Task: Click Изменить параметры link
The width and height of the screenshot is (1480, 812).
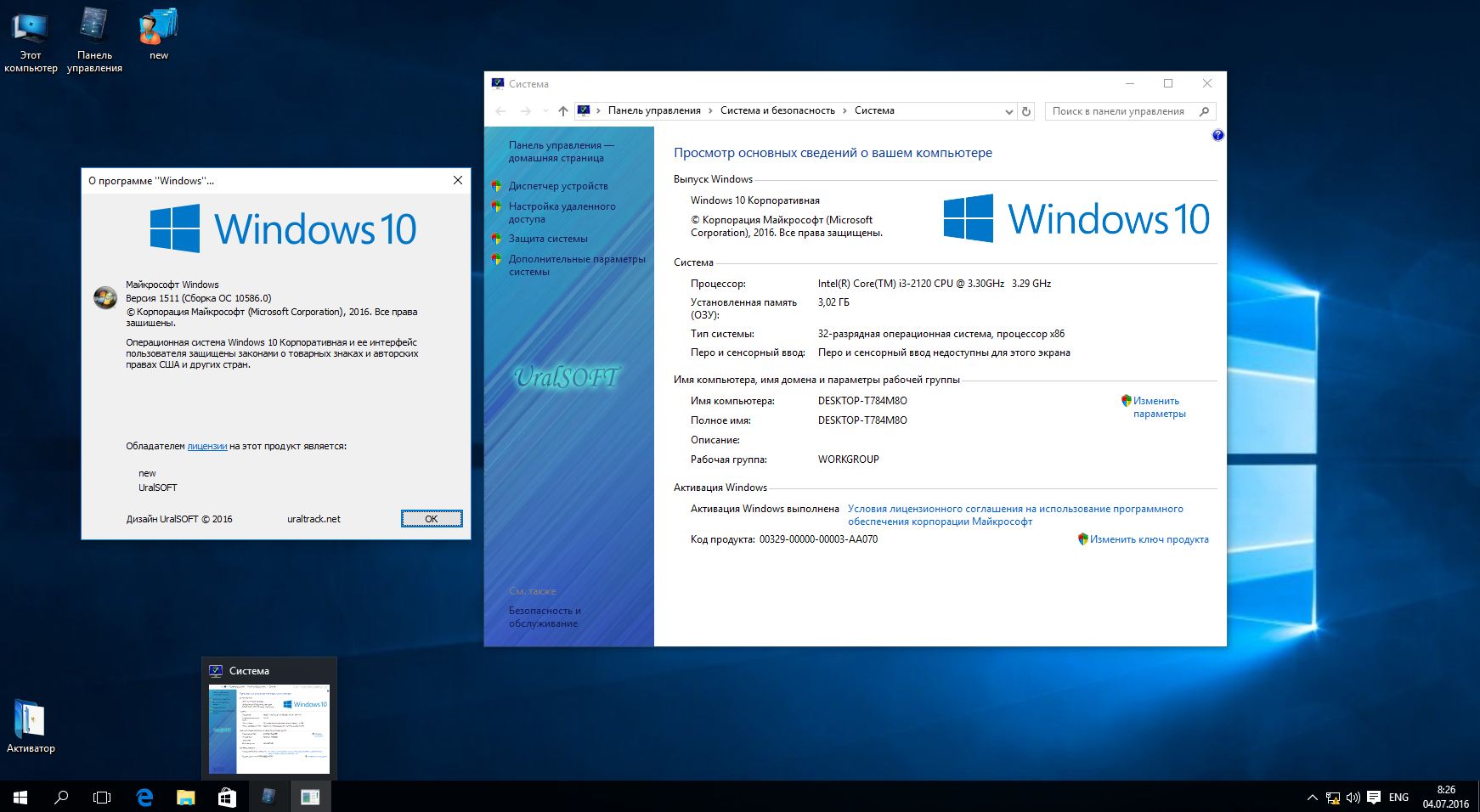Action: coord(1159,407)
